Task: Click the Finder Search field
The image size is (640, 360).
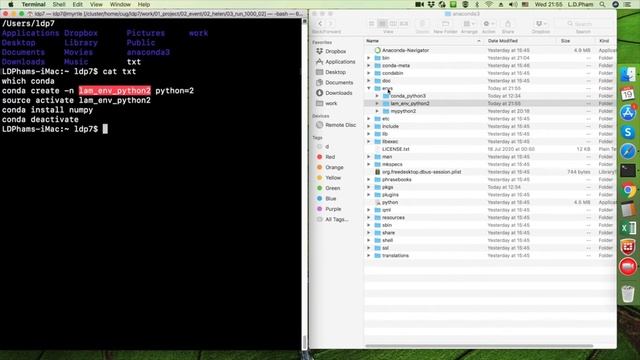Action: (x=583, y=24)
